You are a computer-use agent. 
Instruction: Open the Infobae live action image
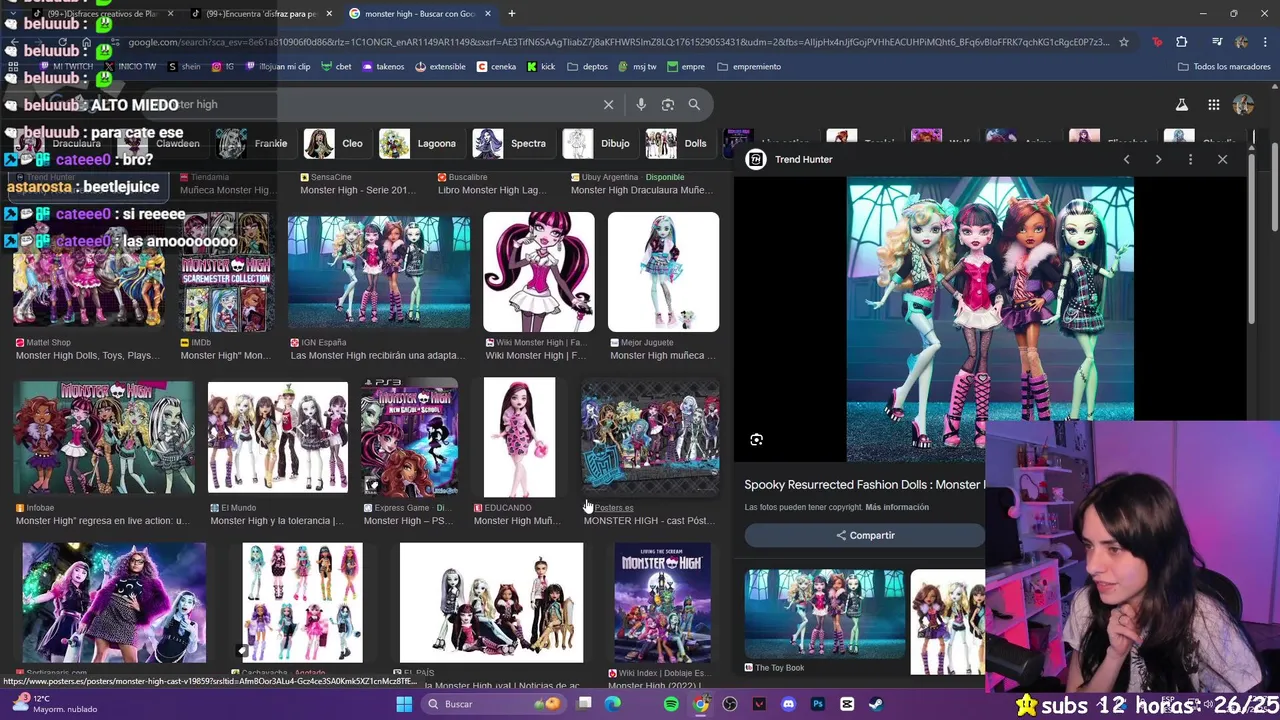tap(104, 437)
